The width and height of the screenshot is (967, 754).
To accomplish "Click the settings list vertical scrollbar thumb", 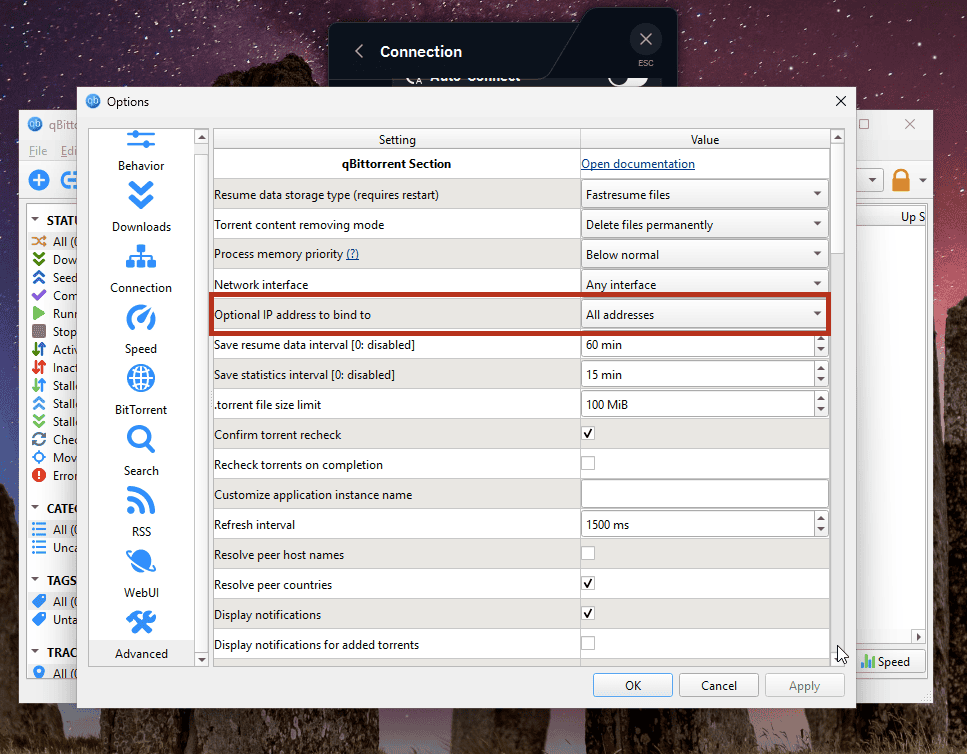I will click(x=837, y=199).
